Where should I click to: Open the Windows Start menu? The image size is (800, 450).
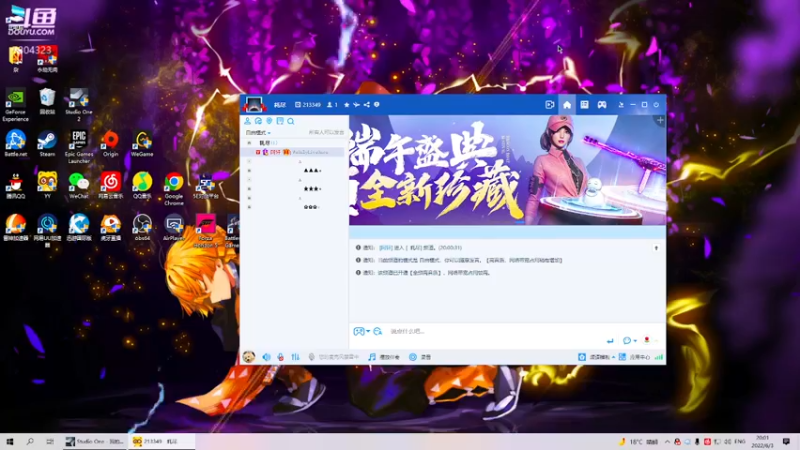10,441
